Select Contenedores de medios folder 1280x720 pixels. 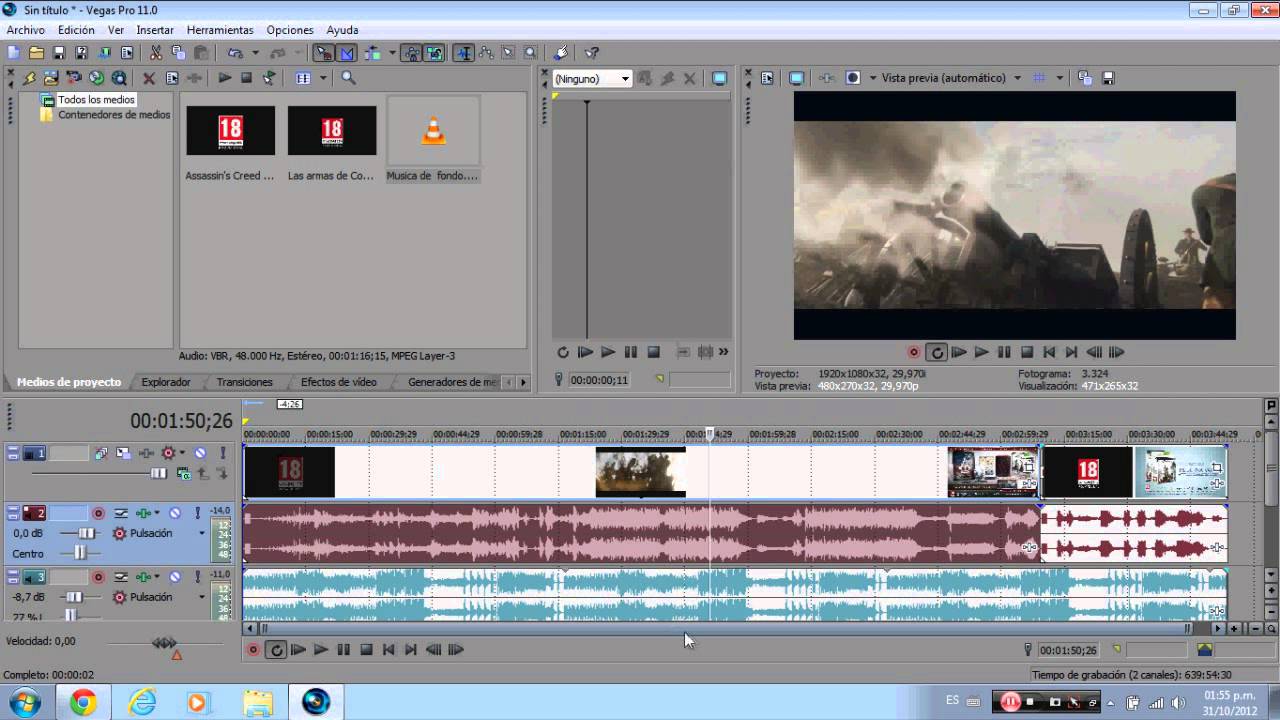pos(114,115)
